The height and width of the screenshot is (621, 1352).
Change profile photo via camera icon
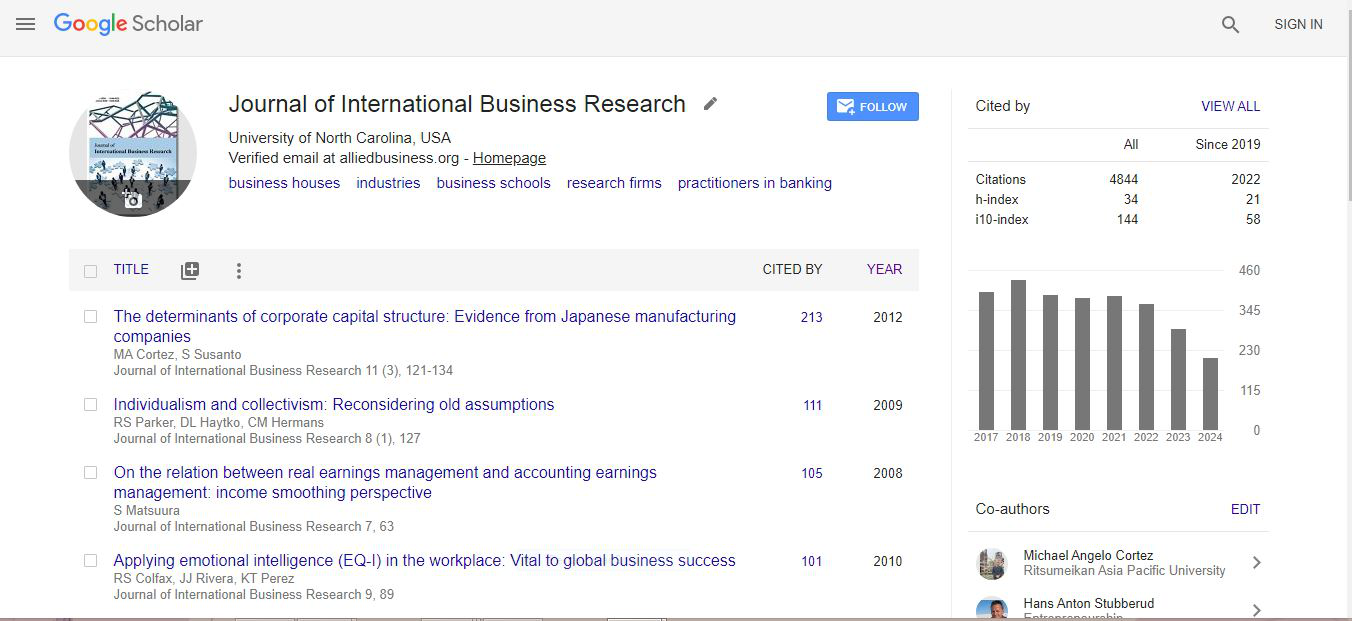pos(132,200)
